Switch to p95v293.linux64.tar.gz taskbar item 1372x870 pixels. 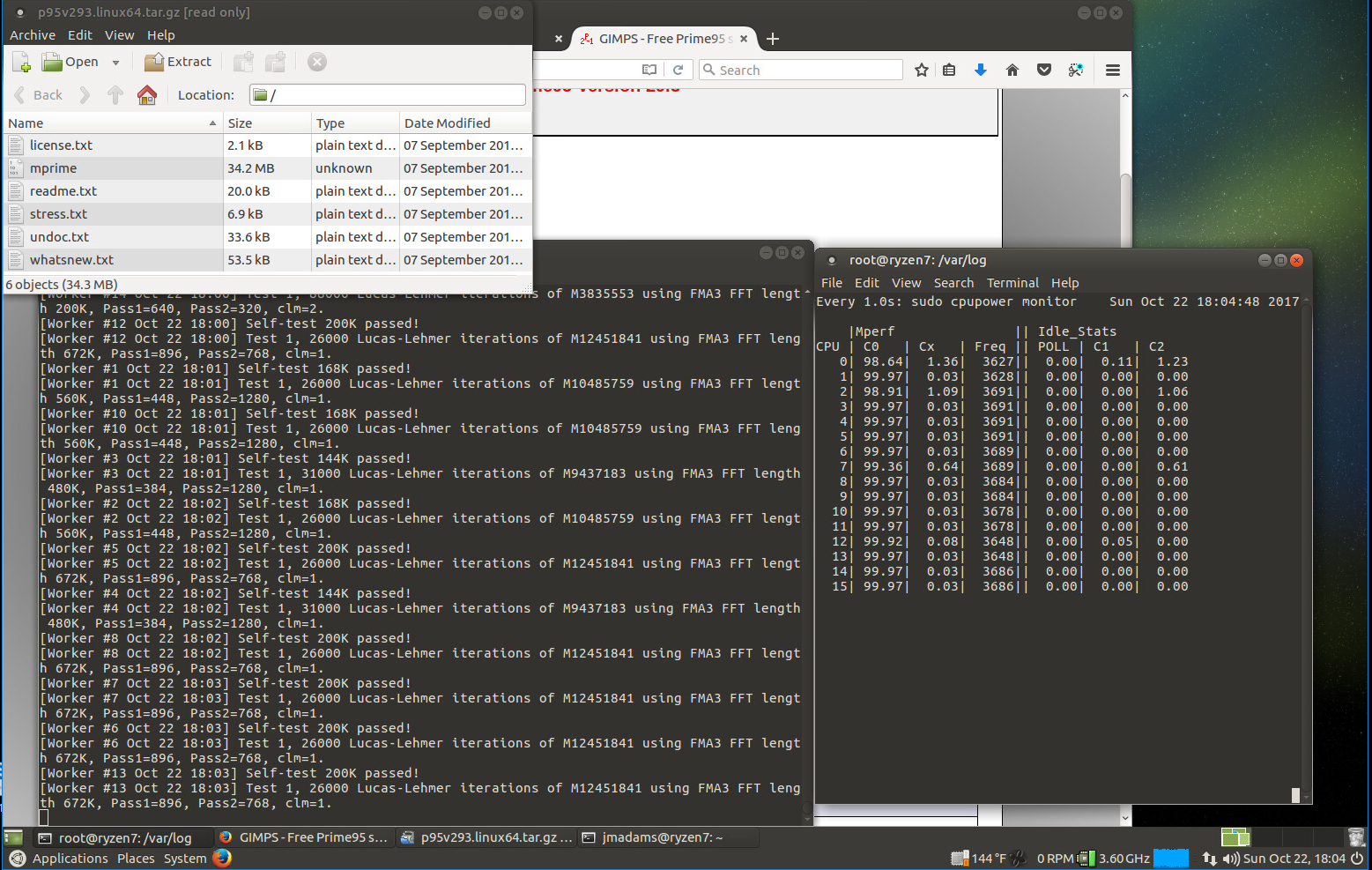point(487,837)
